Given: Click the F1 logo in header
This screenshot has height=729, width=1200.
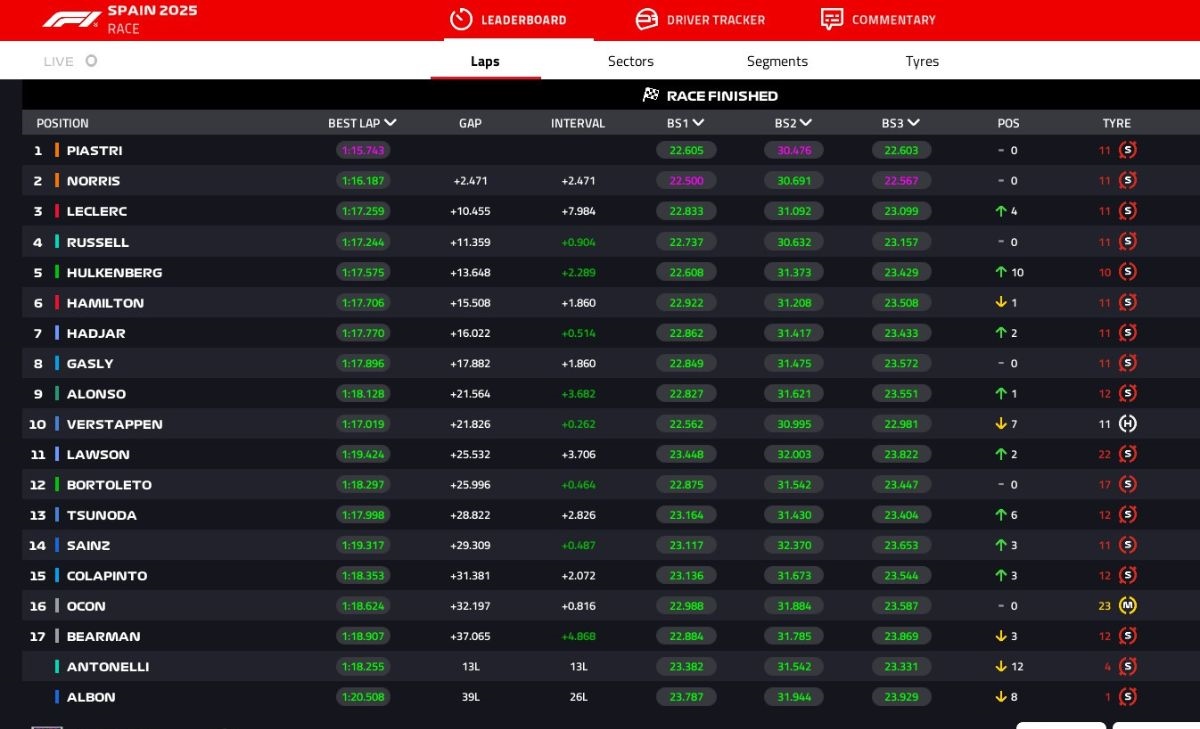Looking at the screenshot, I should pyautogui.click(x=71, y=19).
